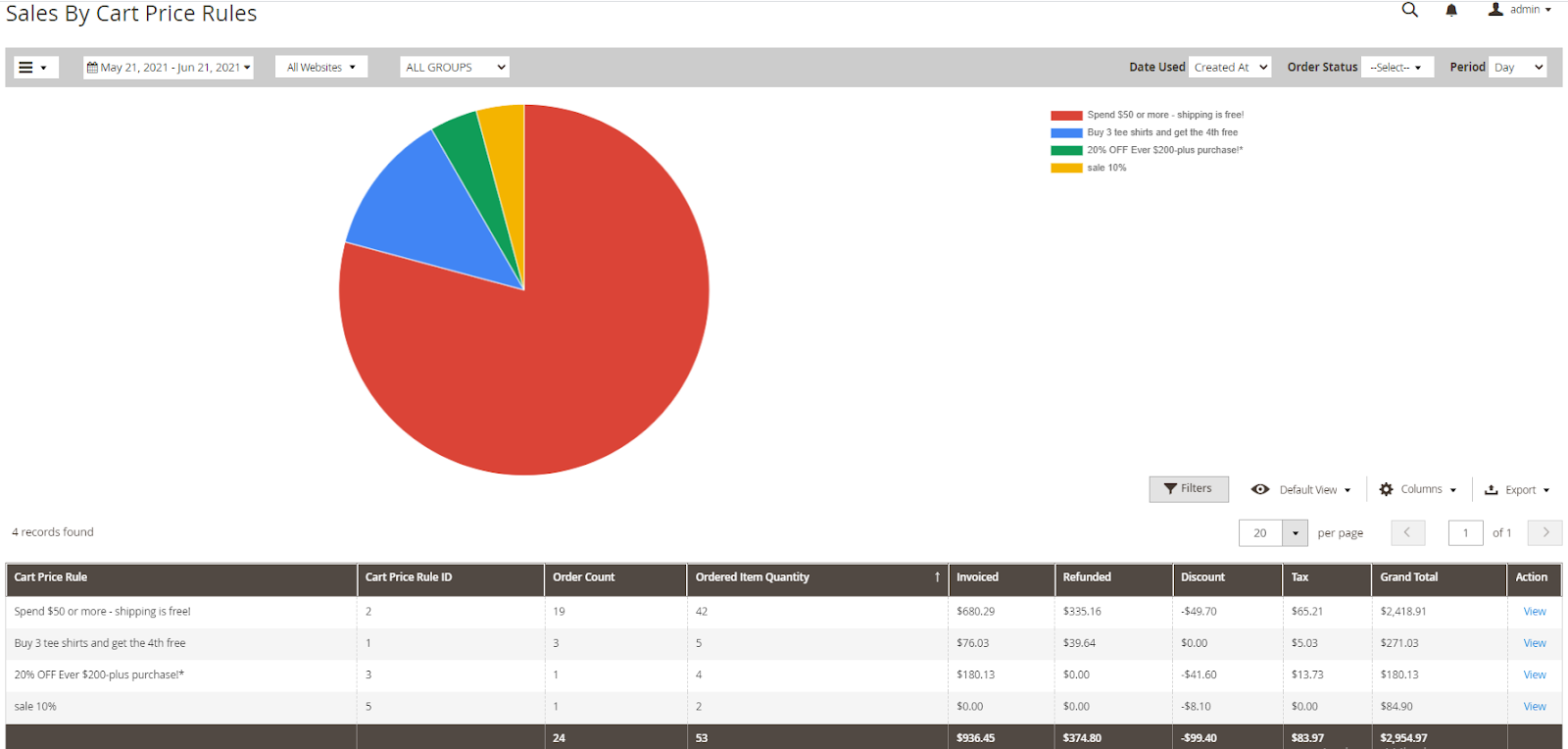Click red legend swatch for free shipping rule
1568x749 pixels.
[x=1066, y=116]
